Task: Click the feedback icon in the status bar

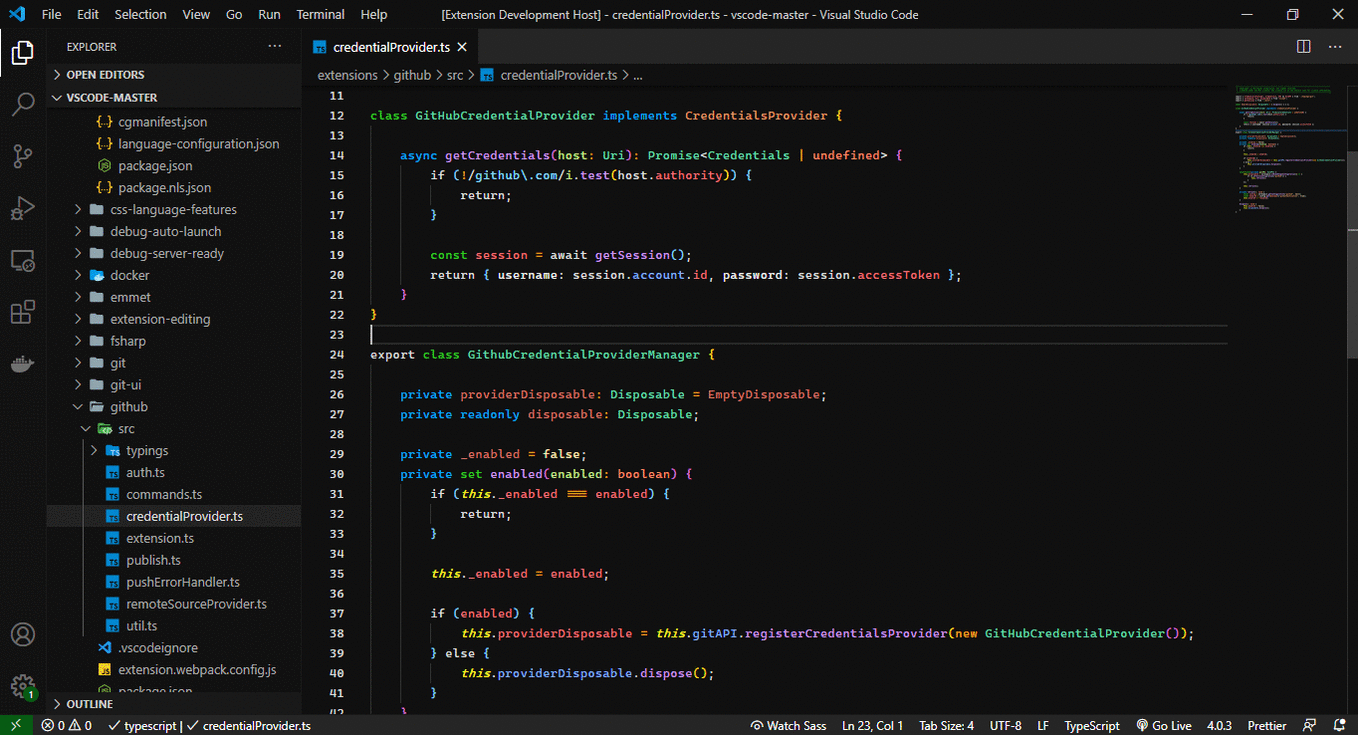Action: pos(1310,725)
